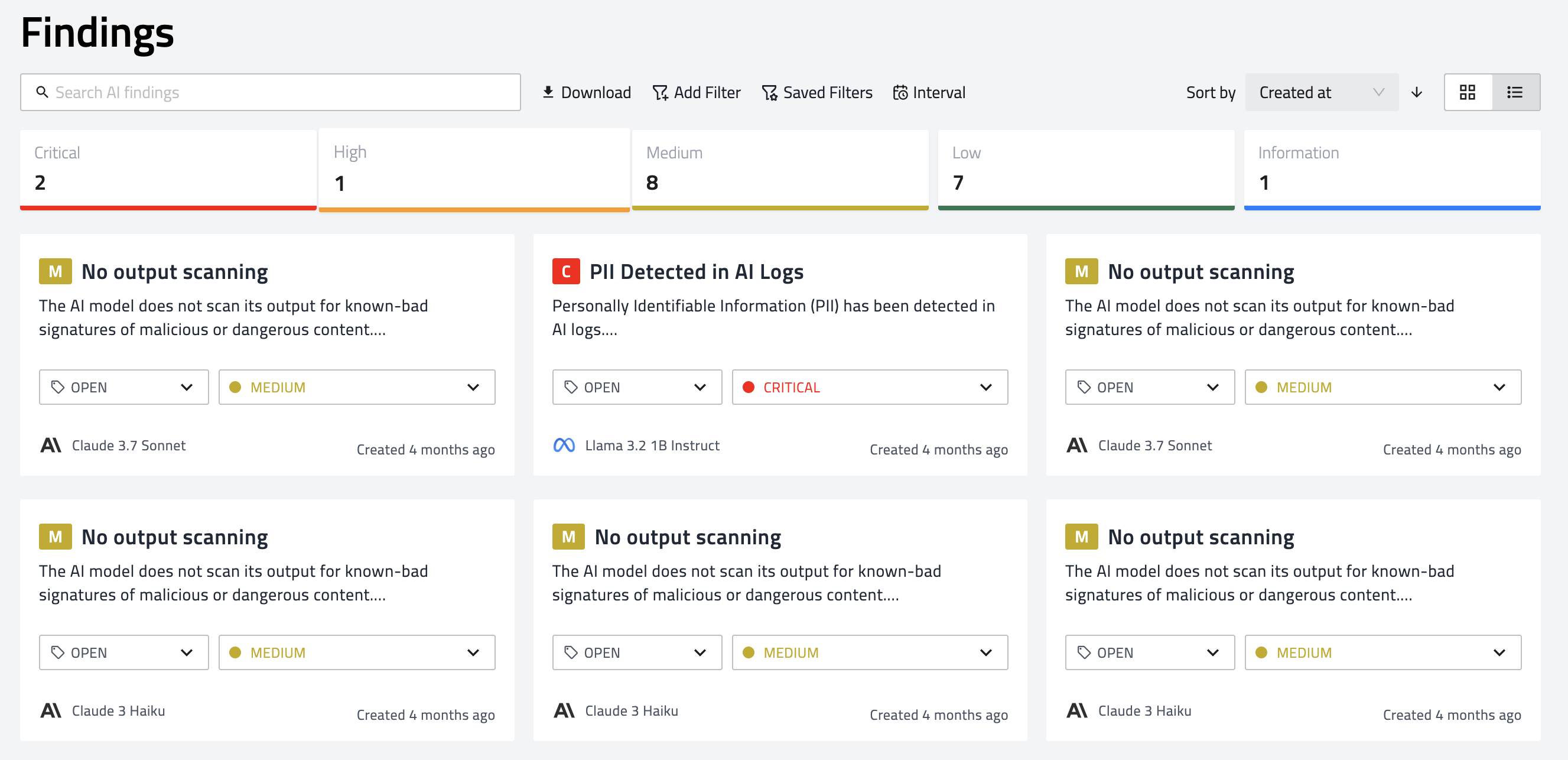Click red C severity badge on PII finding
This screenshot has width=1568, height=760.
tap(565, 272)
